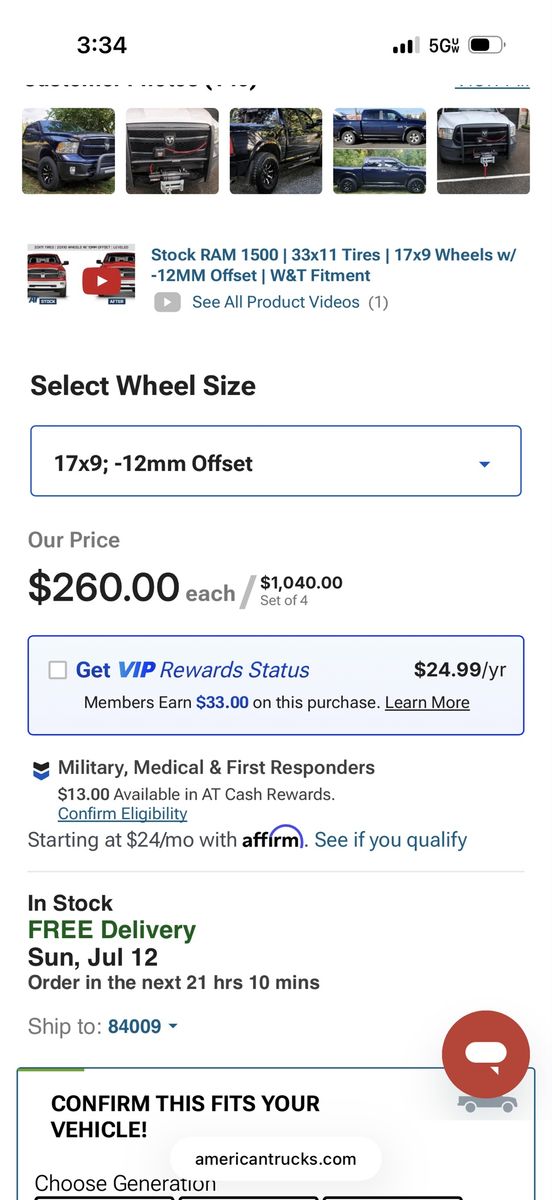
Task: Tap See if you qualify for Affirm
Action: (x=391, y=839)
